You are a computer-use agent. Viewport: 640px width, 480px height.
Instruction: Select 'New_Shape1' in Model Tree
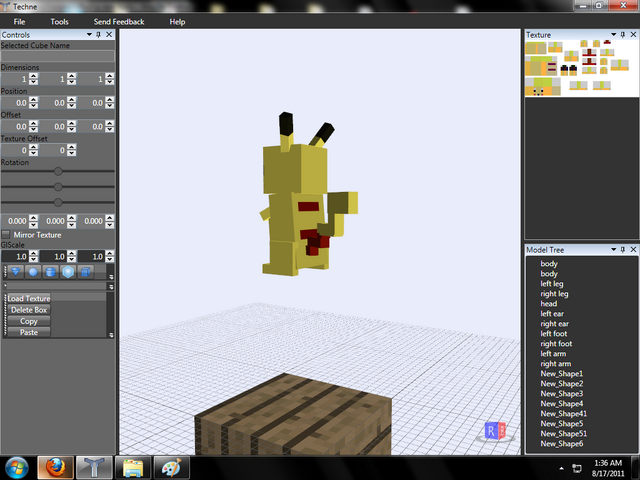point(562,374)
